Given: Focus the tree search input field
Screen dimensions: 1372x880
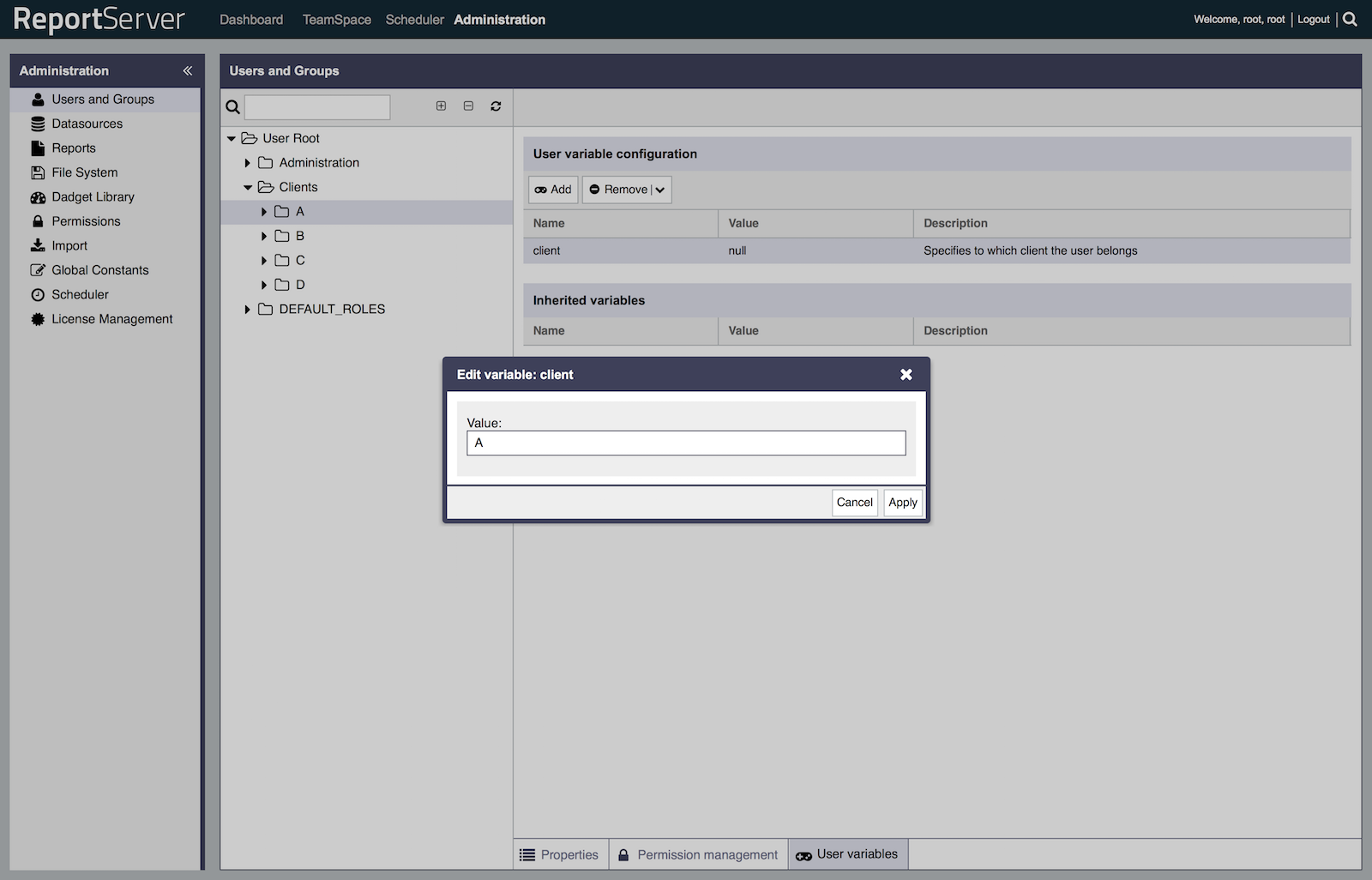Looking at the screenshot, I should [317, 107].
